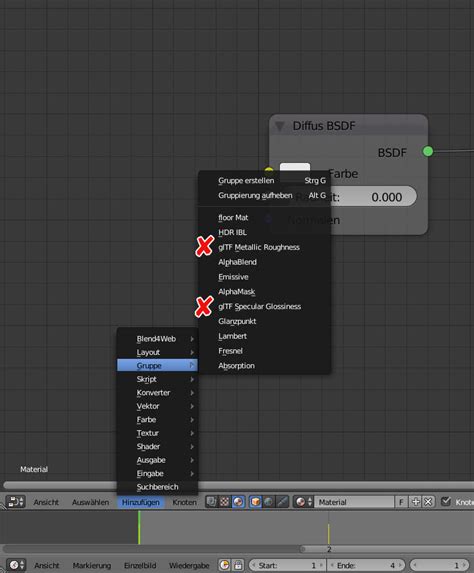Open the Hinzufügen menu
The image size is (474, 573).
point(141,502)
